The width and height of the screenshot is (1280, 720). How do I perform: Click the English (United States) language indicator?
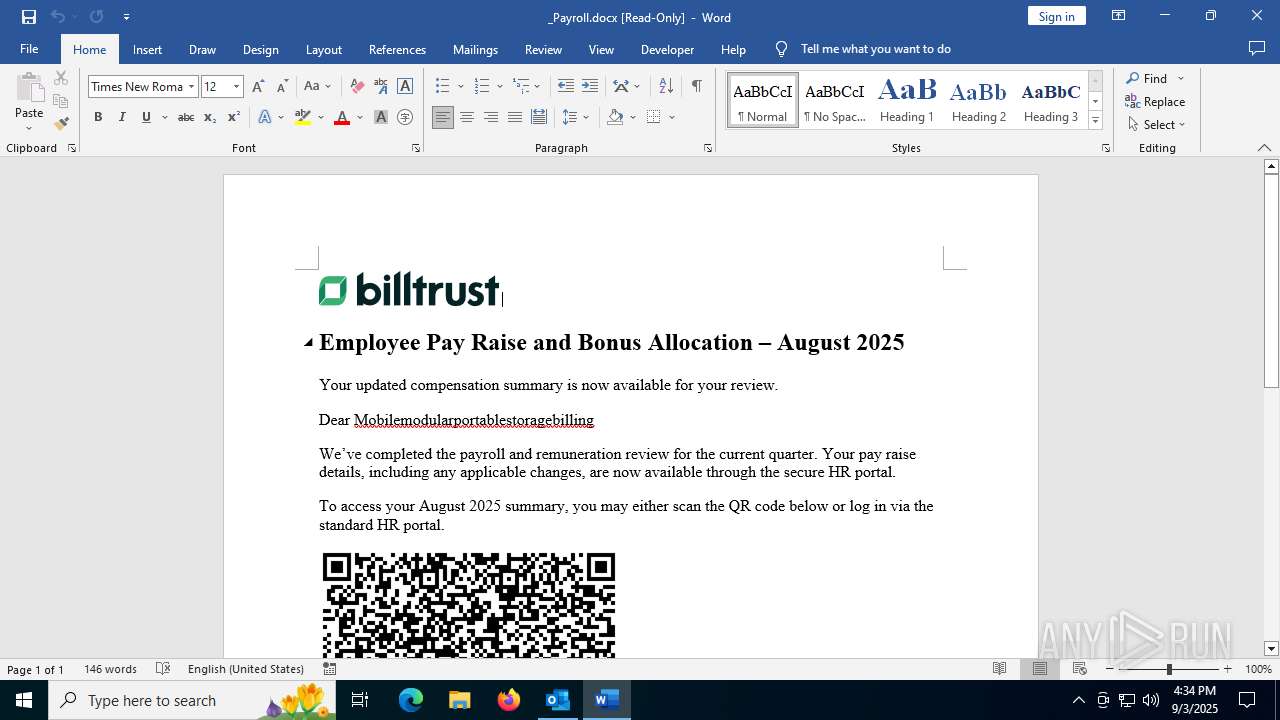246,669
